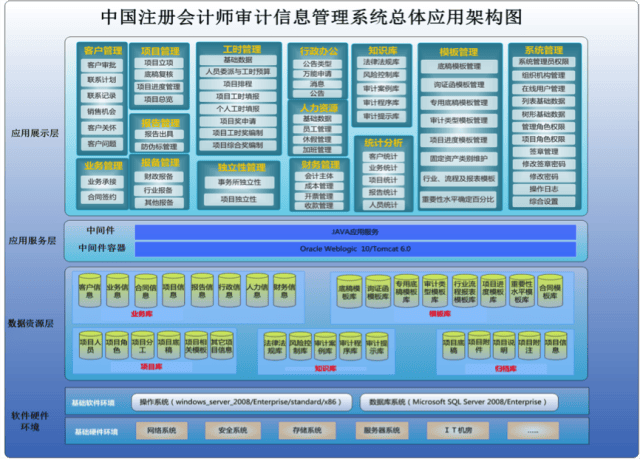Image resolution: width=640 pixels, height=459 pixels.
Task: Select 项目立项 under 项目管理
Action: tap(159, 63)
